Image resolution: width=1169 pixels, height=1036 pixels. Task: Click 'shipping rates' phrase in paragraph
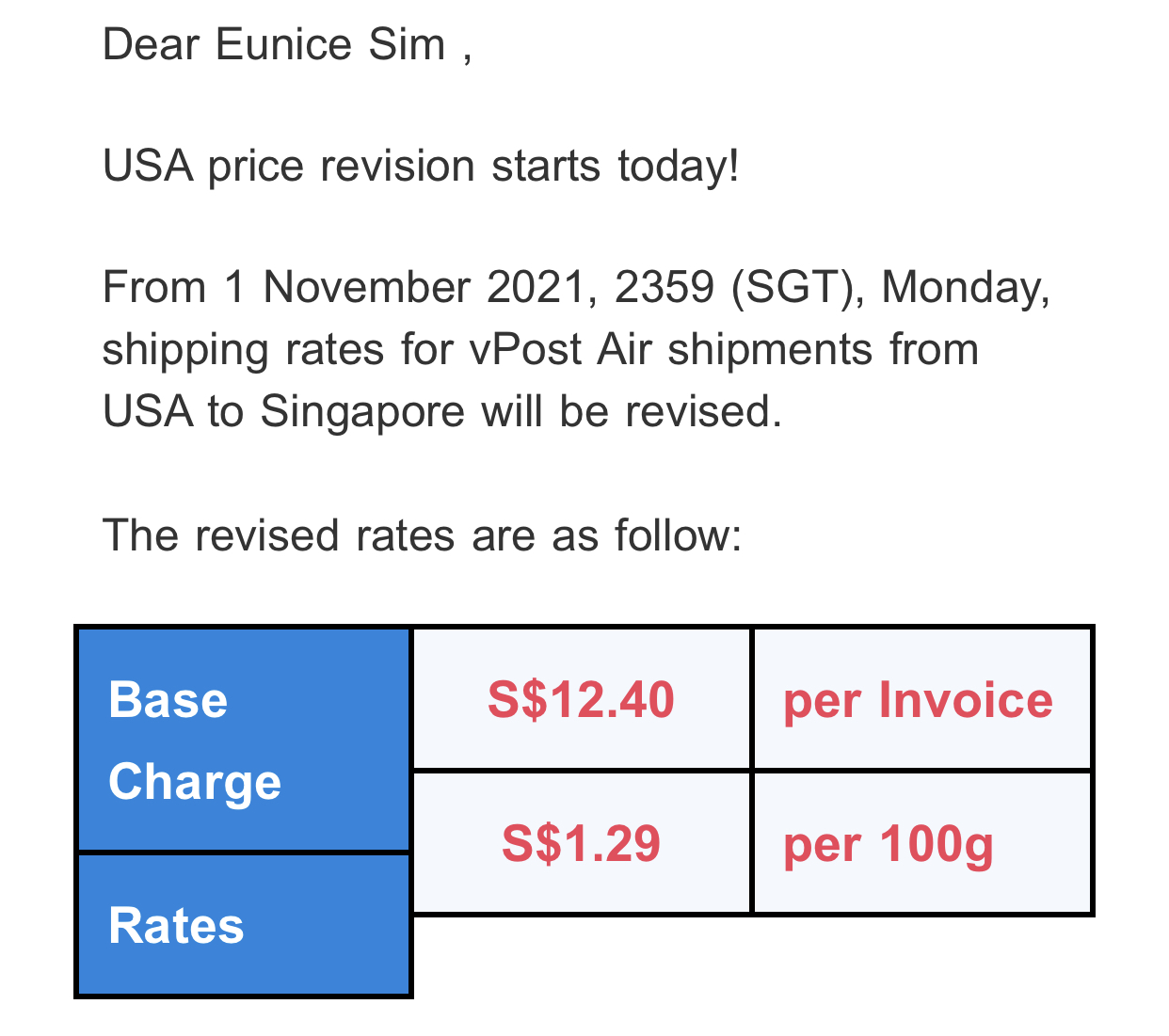pyautogui.click(x=243, y=350)
